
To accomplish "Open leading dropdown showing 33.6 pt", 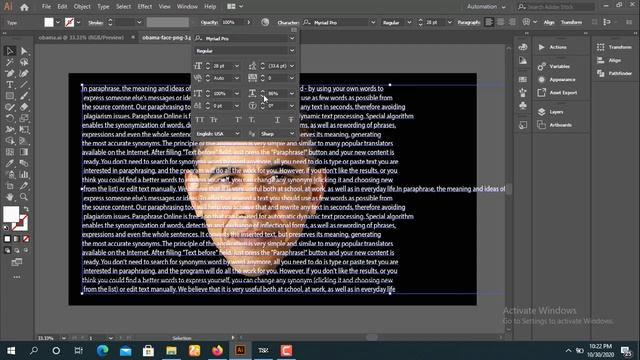I will (291, 66).
